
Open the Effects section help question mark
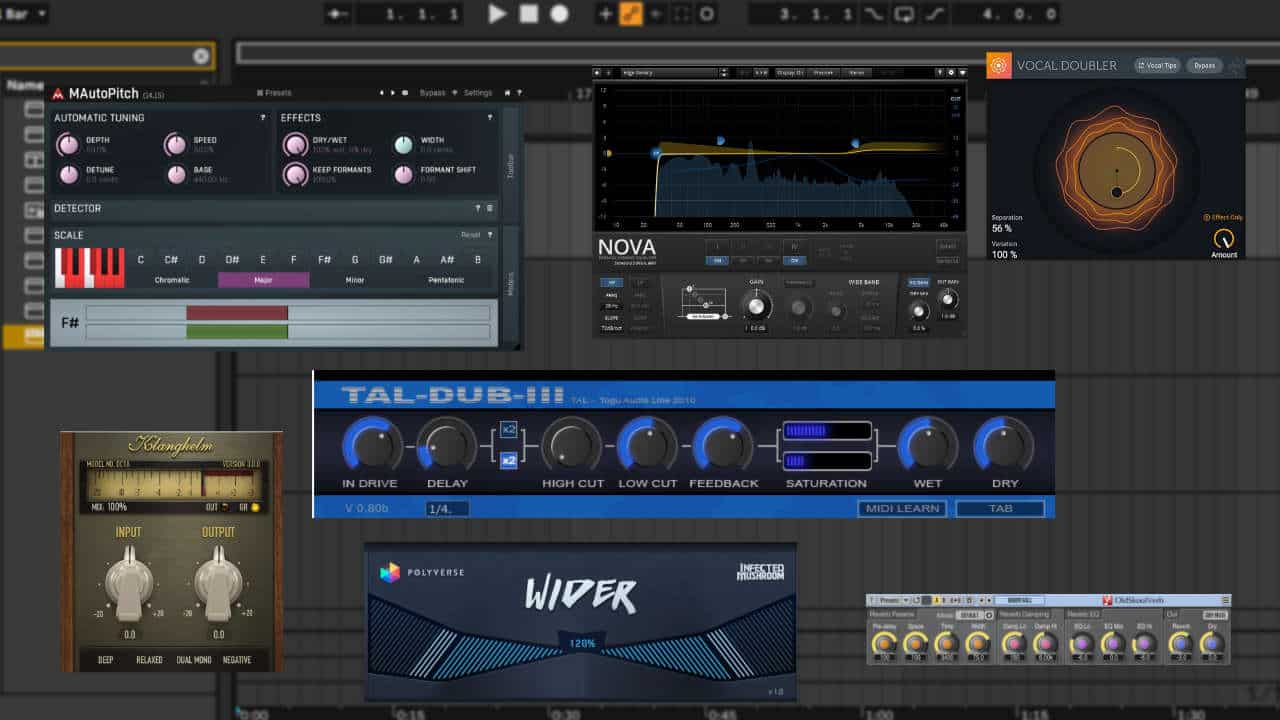490,118
